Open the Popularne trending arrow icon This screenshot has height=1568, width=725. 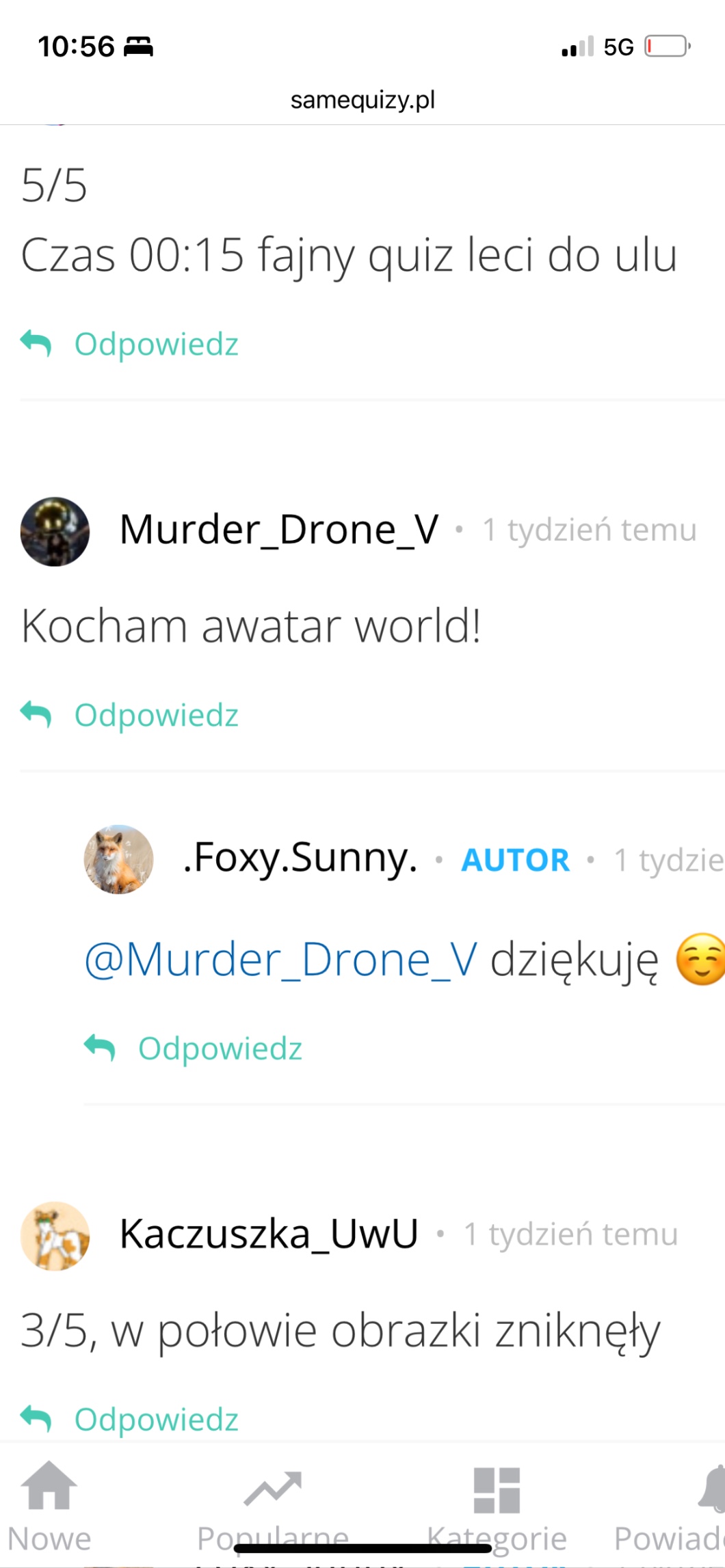click(272, 1489)
